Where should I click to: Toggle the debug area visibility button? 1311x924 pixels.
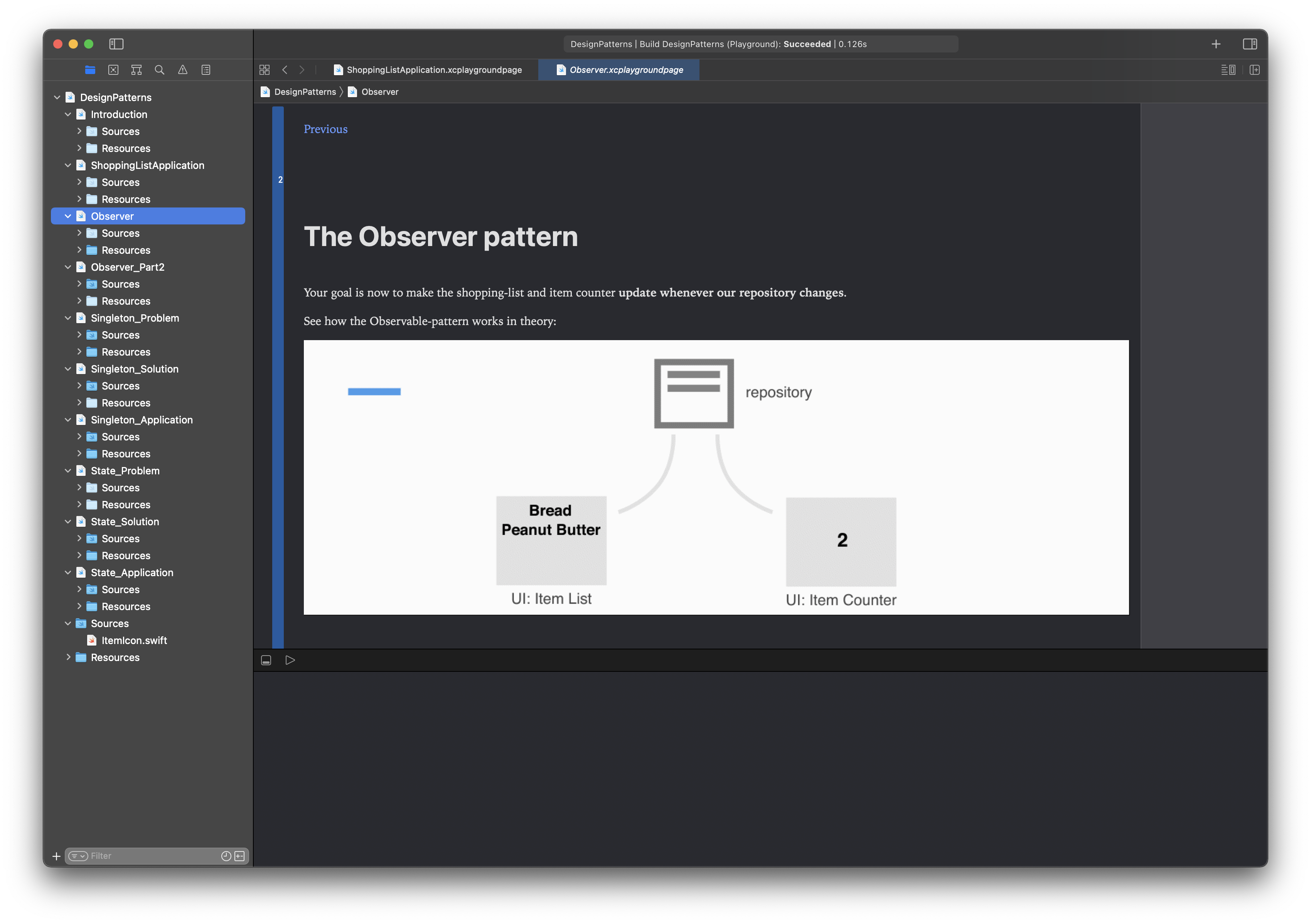(x=266, y=660)
